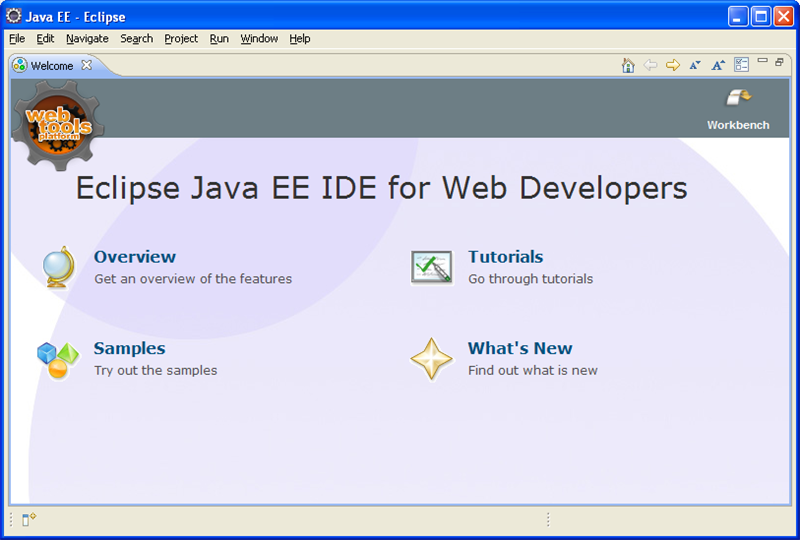Click the Workbench label
Viewport: 800px width, 540px height.
click(738, 125)
